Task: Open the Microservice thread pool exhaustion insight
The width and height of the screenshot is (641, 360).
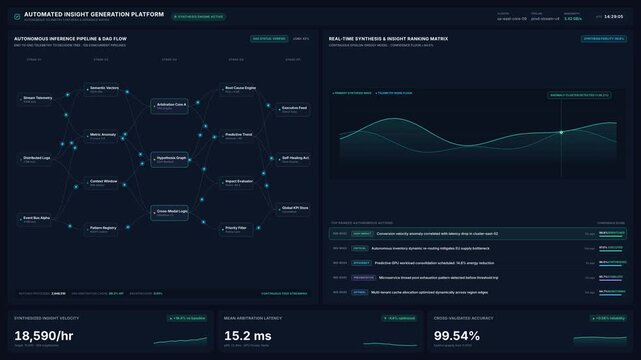Action: [x=477, y=278]
